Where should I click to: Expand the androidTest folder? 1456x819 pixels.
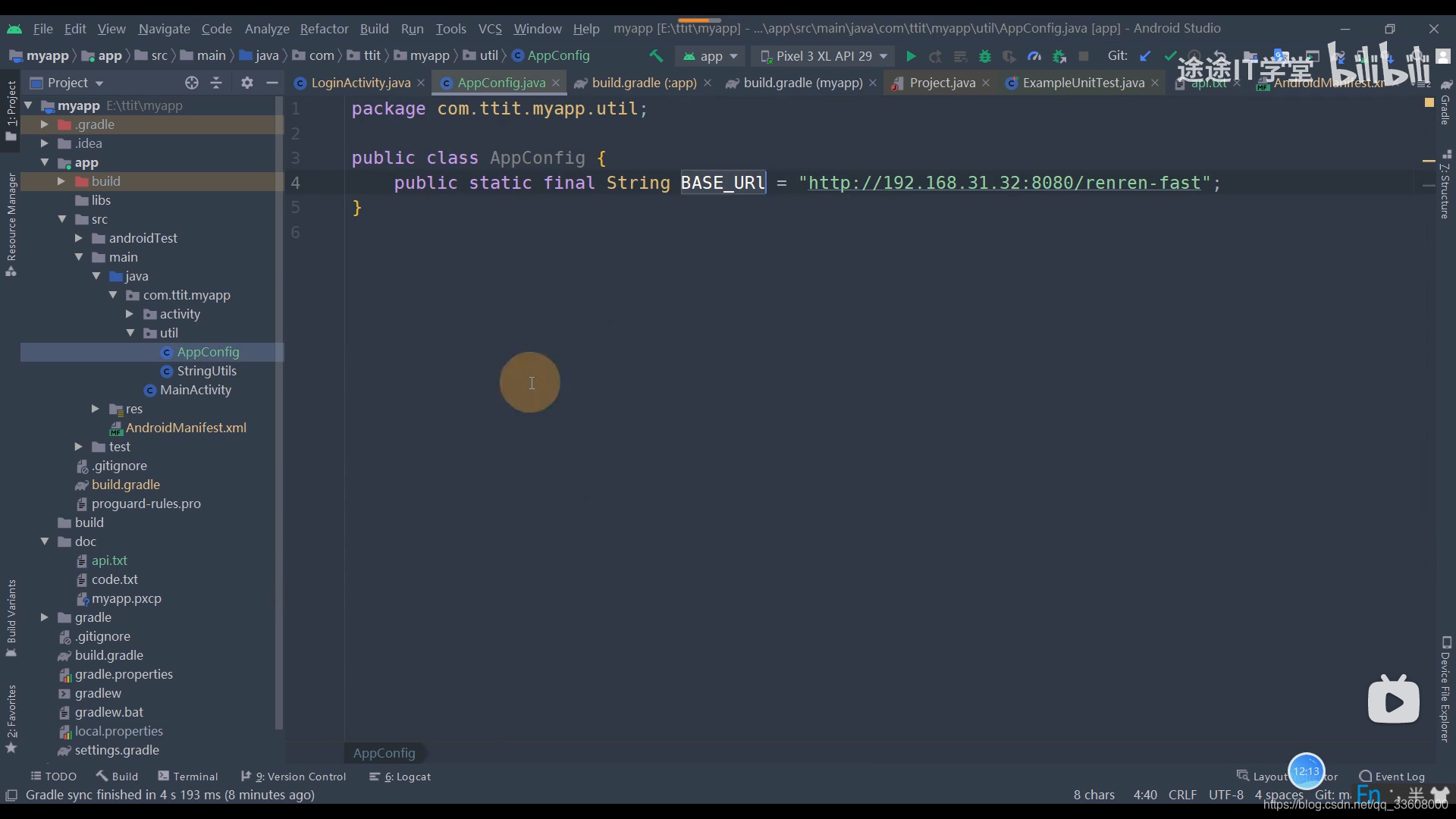79,238
